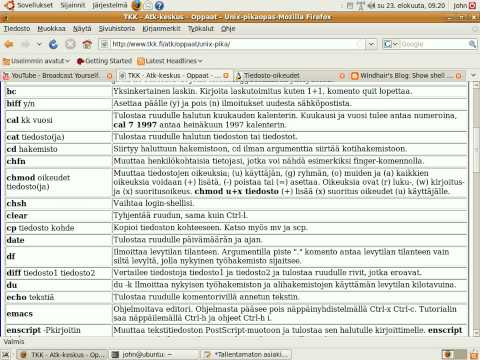Switch to the Windhair's Blog tab
The width and height of the screenshot is (480, 360).
point(402,76)
